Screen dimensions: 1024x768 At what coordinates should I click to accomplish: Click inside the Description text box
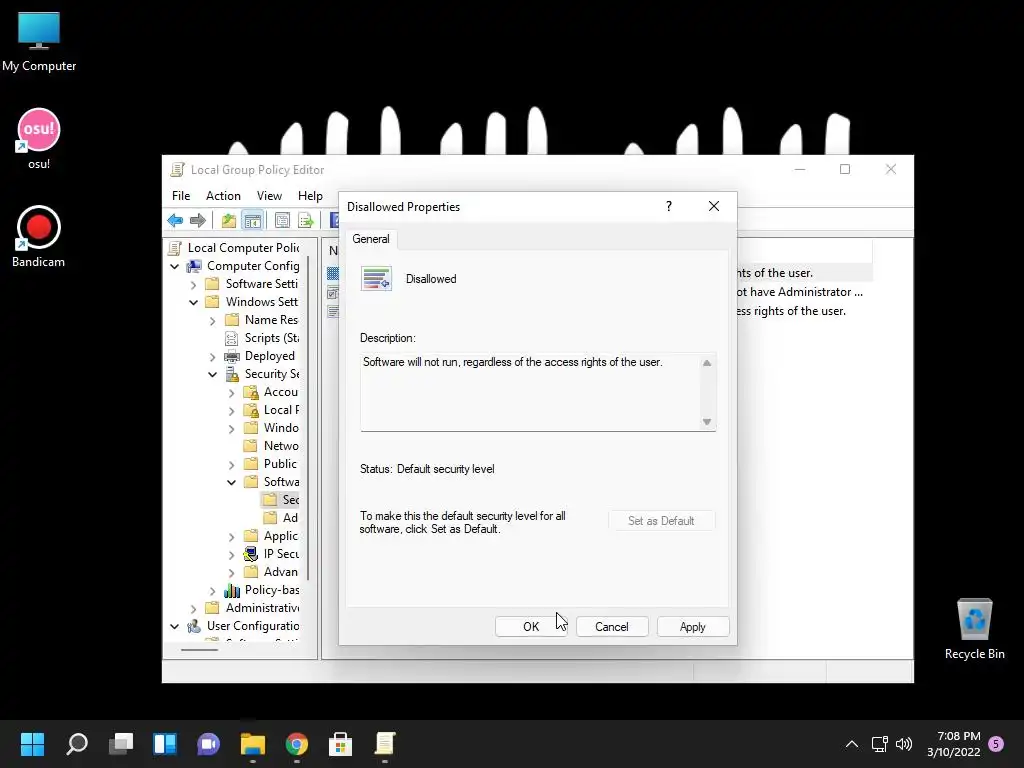530,392
